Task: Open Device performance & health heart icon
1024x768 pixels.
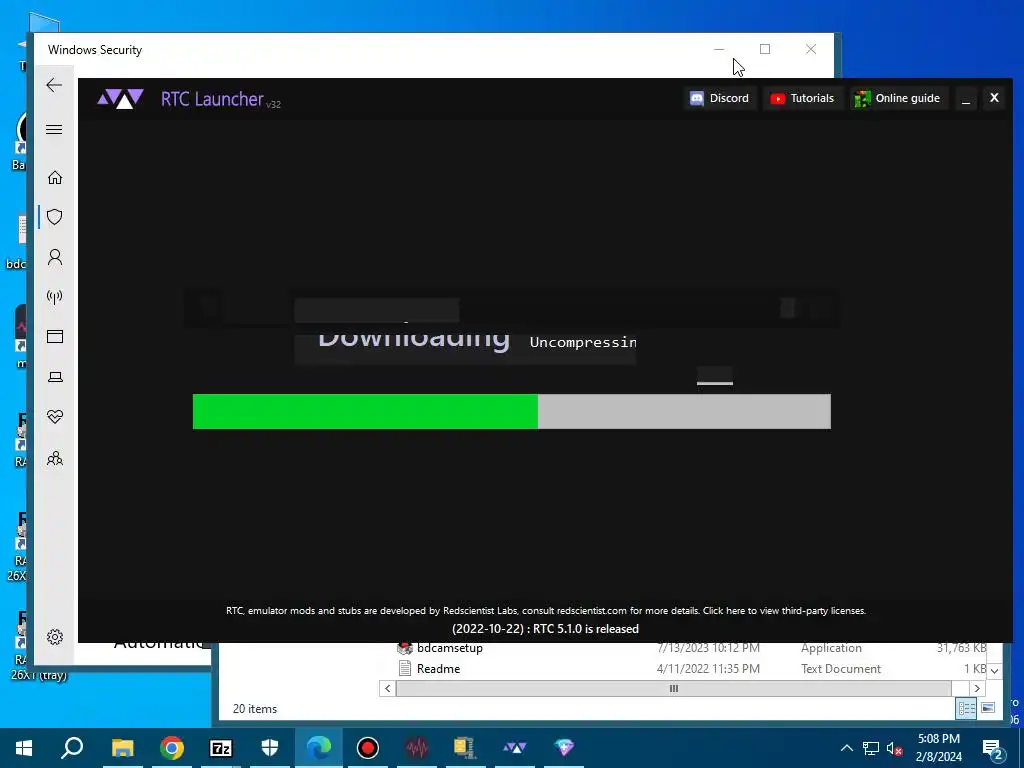Action: coord(55,417)
